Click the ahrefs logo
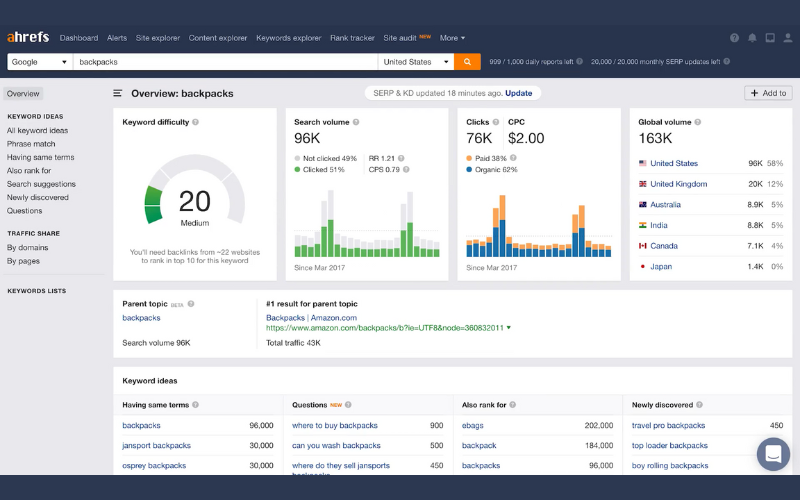Screen dimensions: 800x500 [x=28, y=37]
